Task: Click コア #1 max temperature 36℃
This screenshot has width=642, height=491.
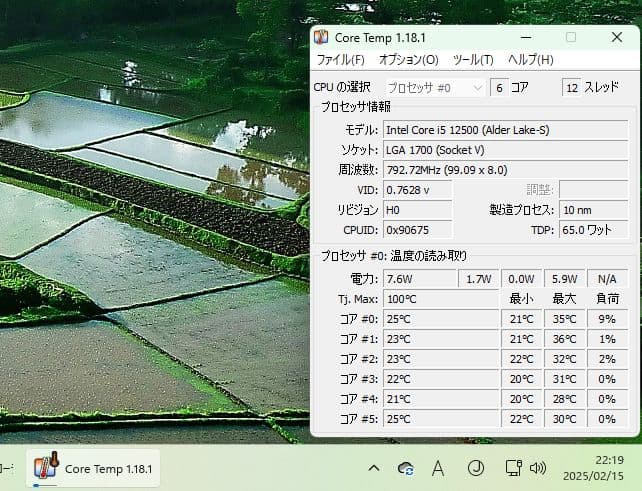Action: coord(564,339)
